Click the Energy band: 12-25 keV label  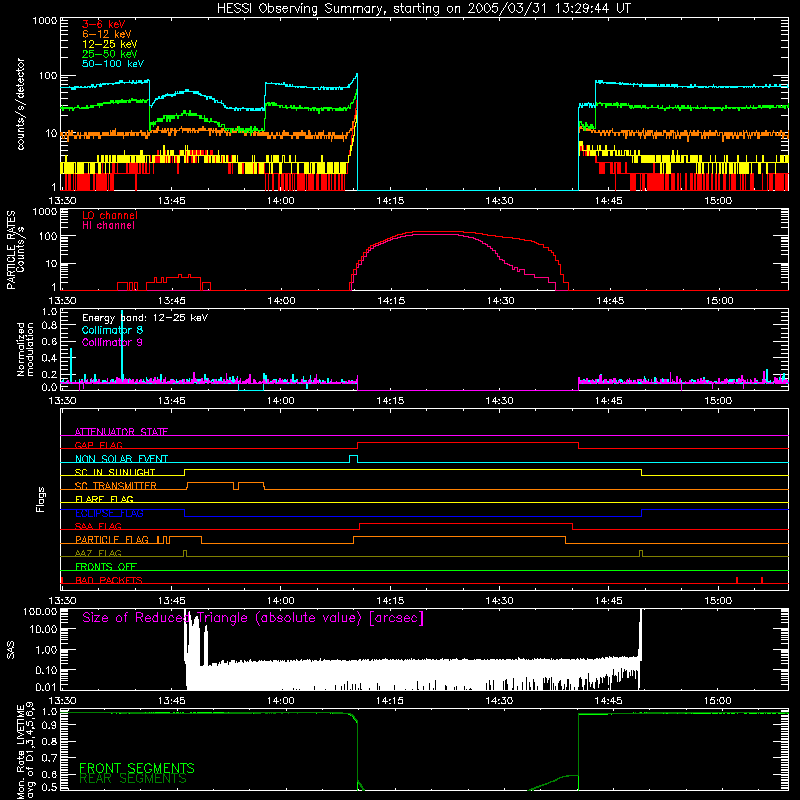(145, 318)
